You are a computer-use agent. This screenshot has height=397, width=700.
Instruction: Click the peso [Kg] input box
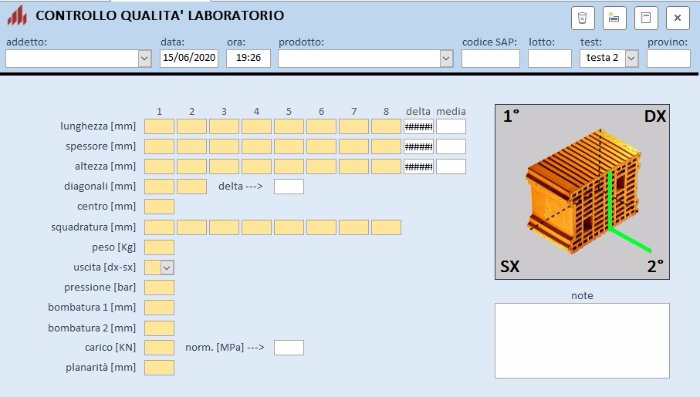click(x=159, y=247)
